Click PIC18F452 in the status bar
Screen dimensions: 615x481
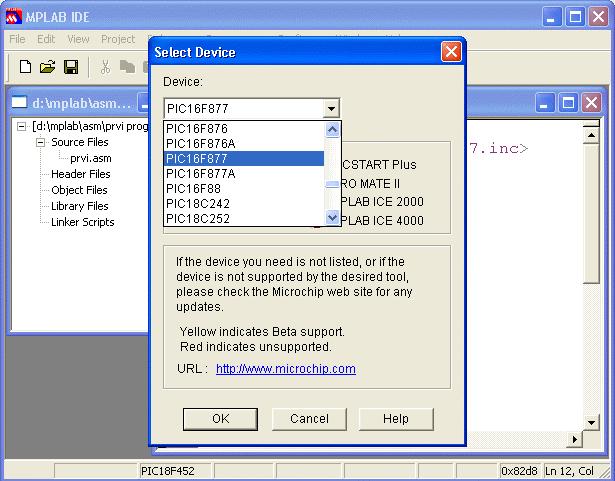pos(167,471)
